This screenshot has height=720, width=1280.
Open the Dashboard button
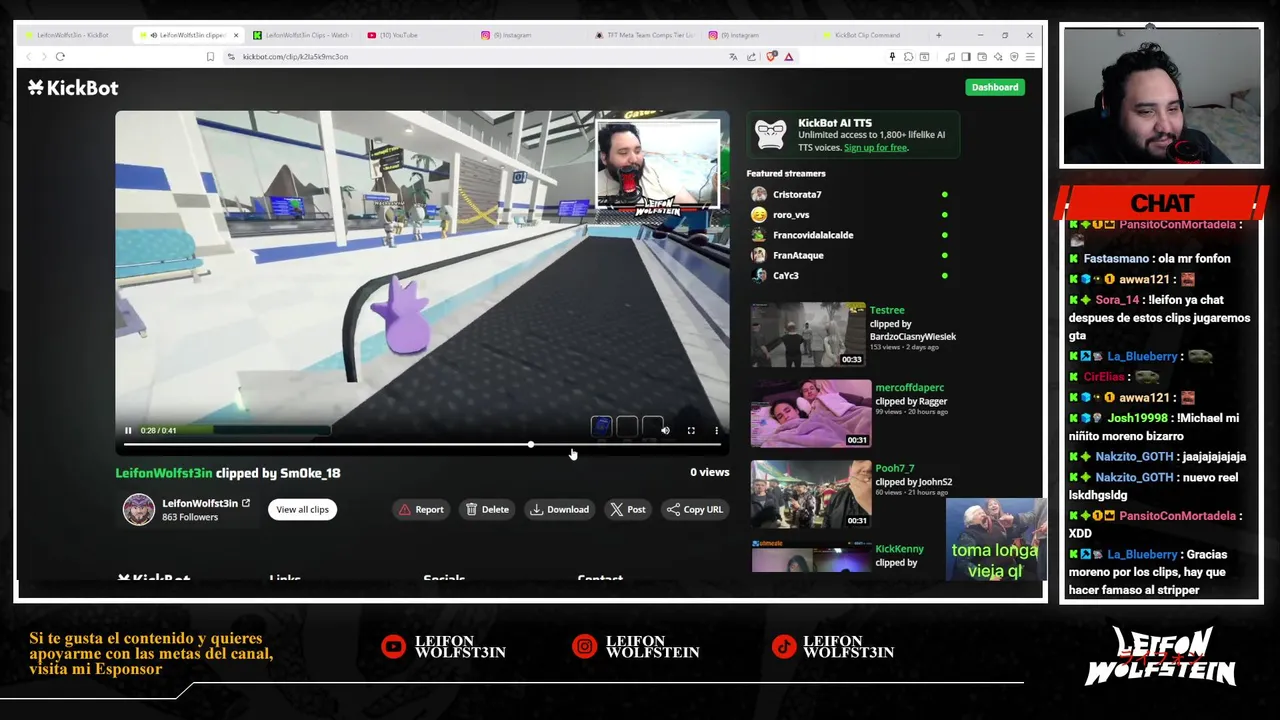[995, 87]
